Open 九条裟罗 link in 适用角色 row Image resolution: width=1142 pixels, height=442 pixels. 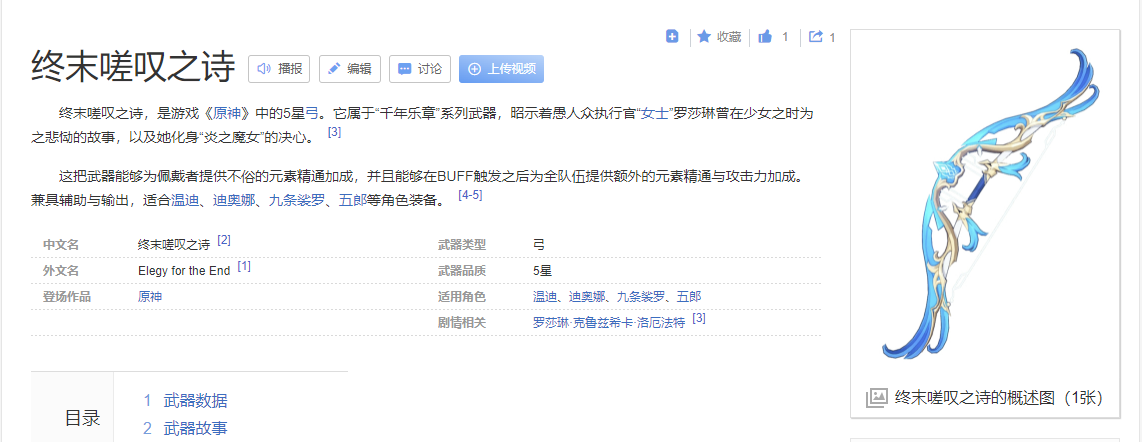pyautogui.click(x=642, y=297)
